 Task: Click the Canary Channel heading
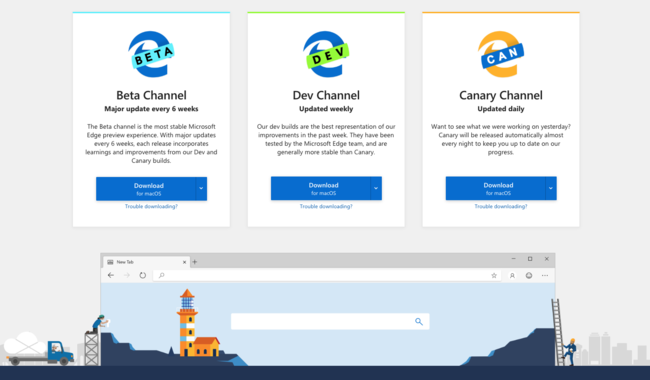click(x=501, y=95)
